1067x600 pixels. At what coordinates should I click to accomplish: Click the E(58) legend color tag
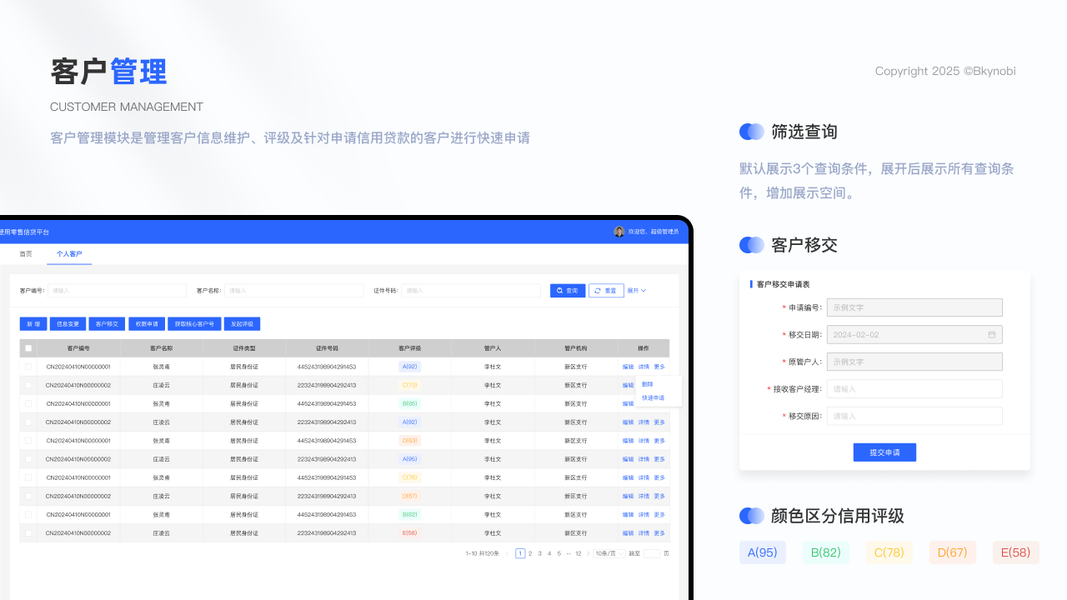pyautogui.click(x=1016, y=552)
